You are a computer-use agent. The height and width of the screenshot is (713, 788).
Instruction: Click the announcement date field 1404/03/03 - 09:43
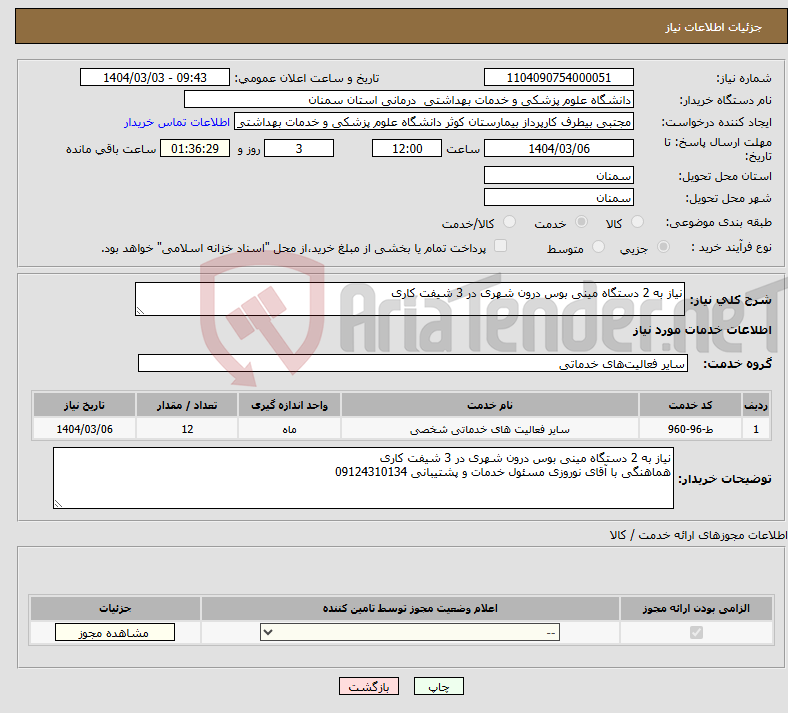[x=155, y=77]
